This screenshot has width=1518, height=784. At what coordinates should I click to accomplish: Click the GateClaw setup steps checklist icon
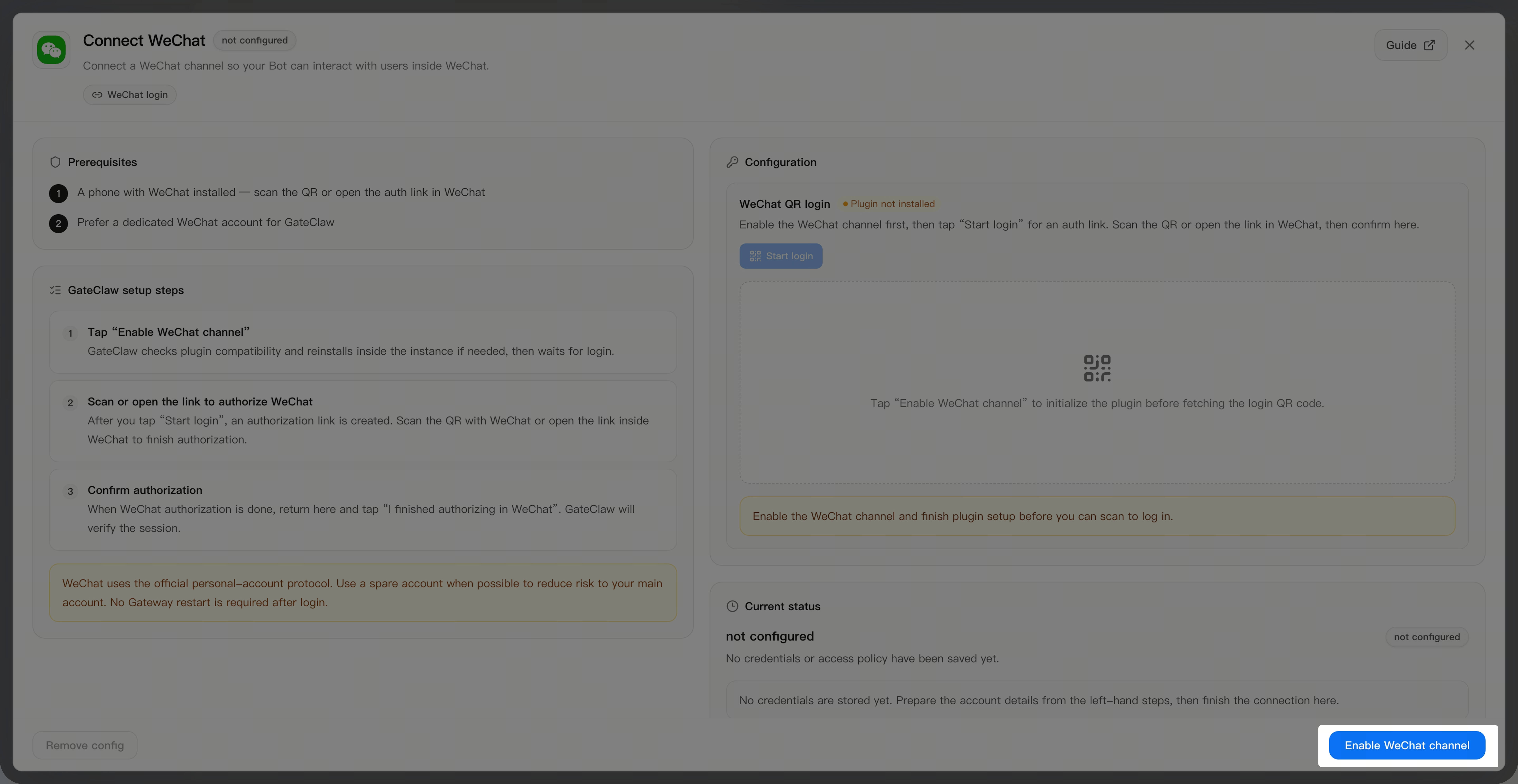click(x=55, y=290)
